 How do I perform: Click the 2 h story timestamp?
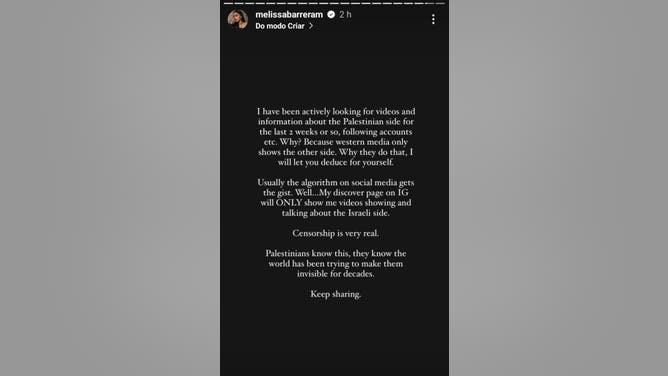click(x=345, y=14)
